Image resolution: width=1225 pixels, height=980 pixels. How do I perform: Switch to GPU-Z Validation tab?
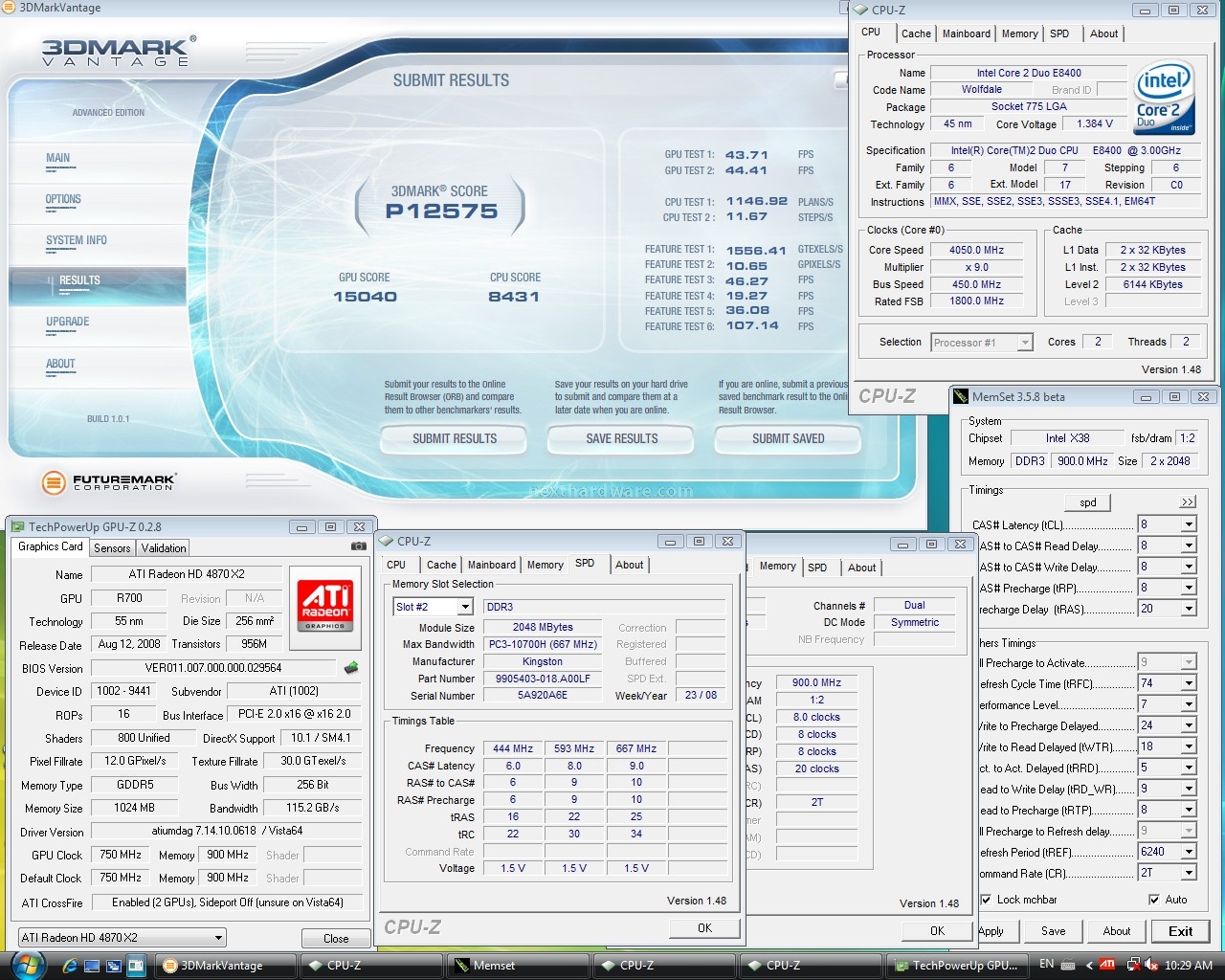[164, 548]
